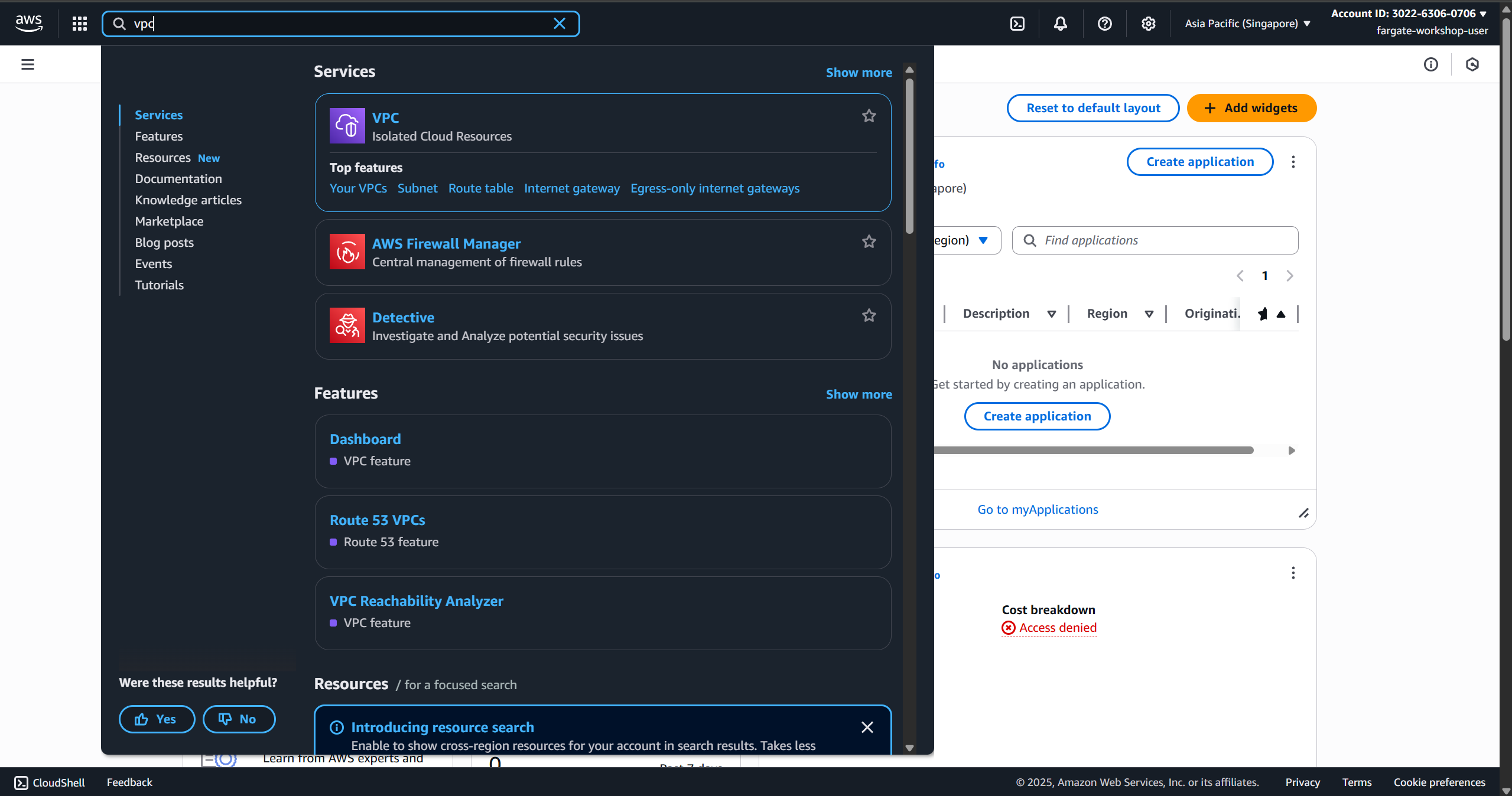
Task: Select Features in search category list
Action: click(158, 136)
